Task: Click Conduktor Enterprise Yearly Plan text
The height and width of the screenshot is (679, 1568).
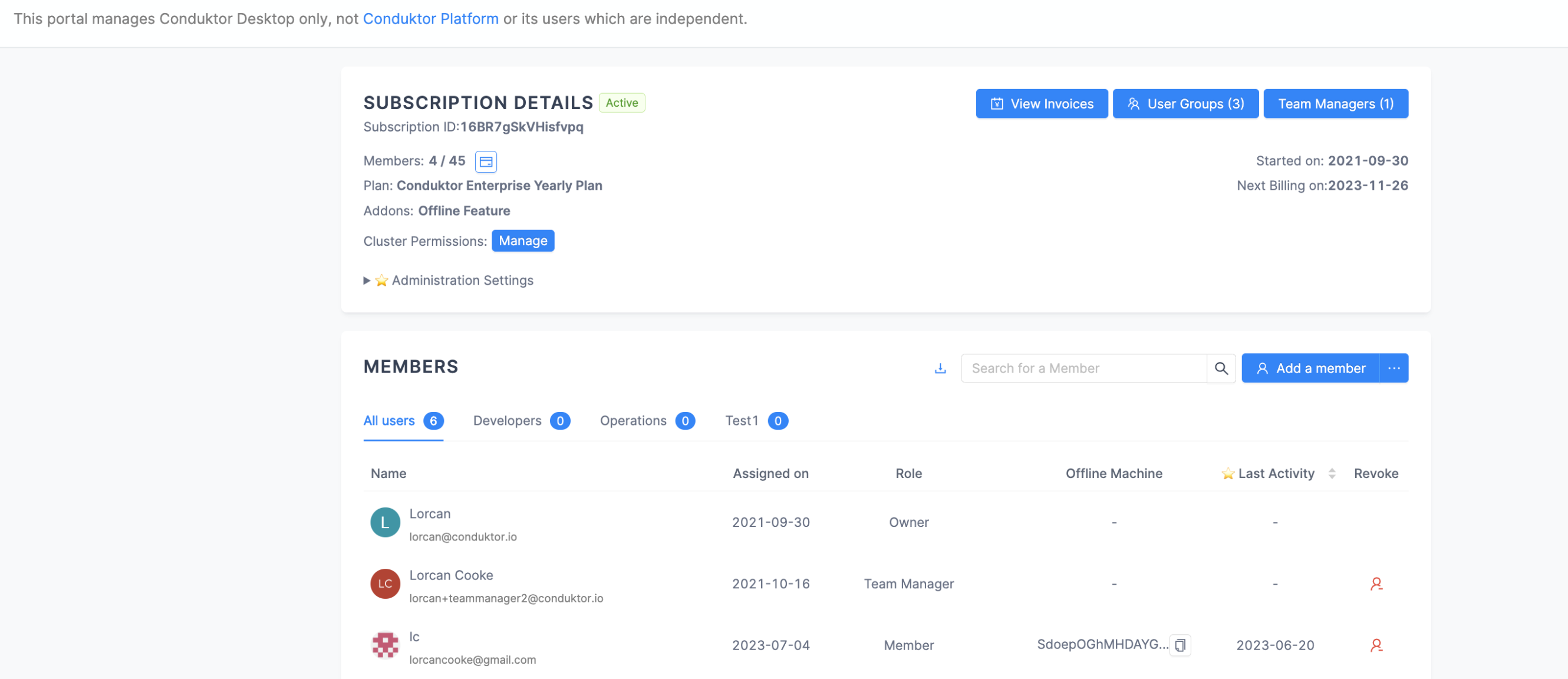Action: pyautogui.click(x=499, y=186)
